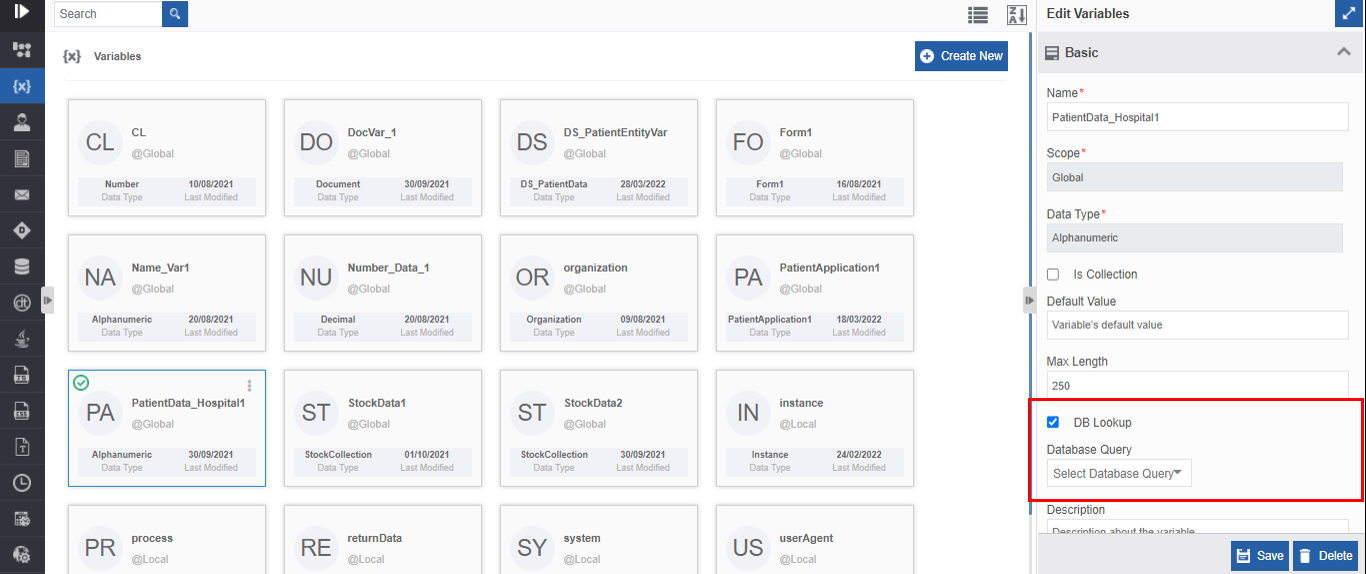Click the Name field with PatientData_Hospital1
1366x574 pixels.
pyautogui.click(x=1198, y=117)
